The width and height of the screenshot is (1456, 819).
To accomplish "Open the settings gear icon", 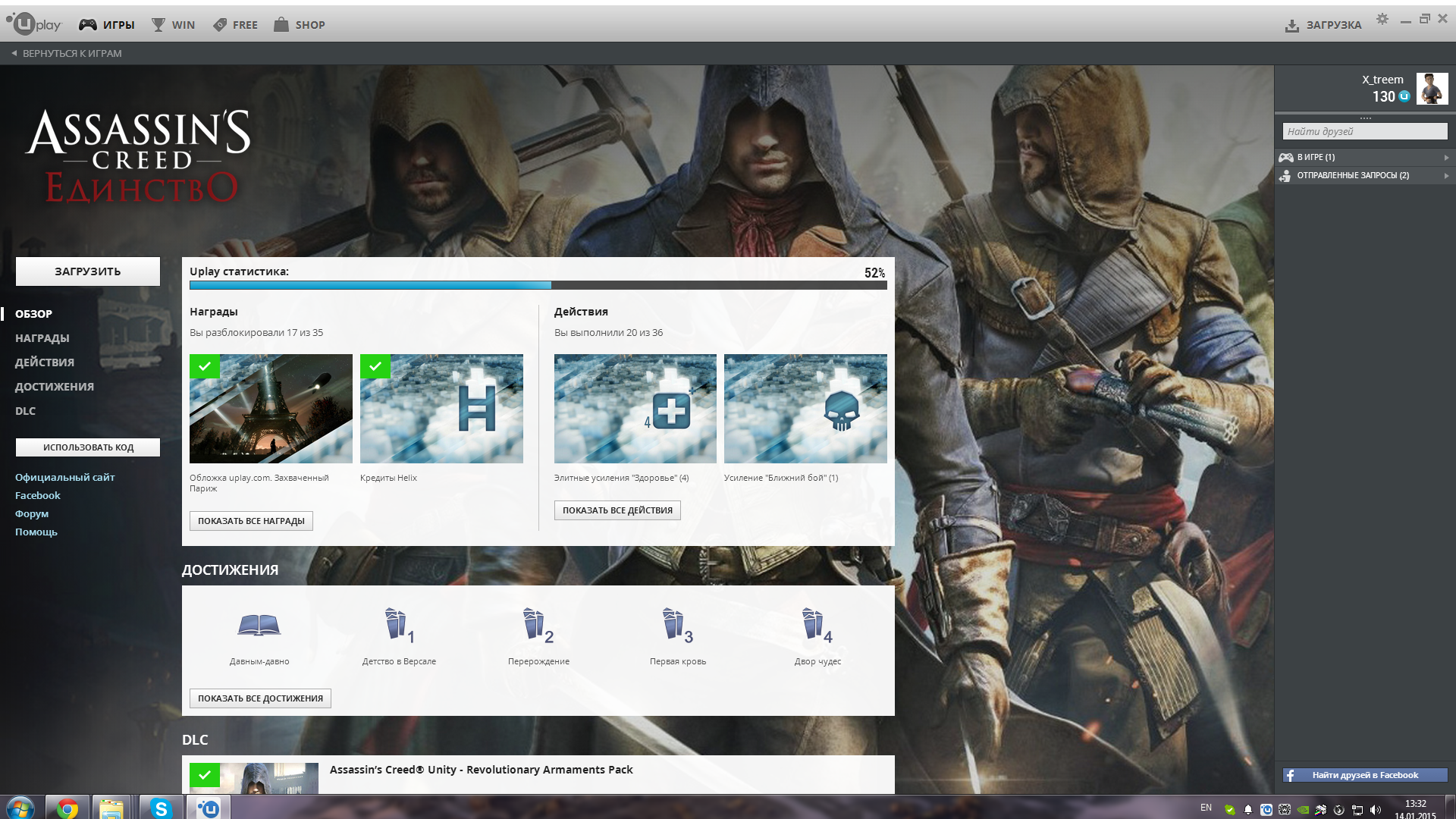I will (1382, 19).
